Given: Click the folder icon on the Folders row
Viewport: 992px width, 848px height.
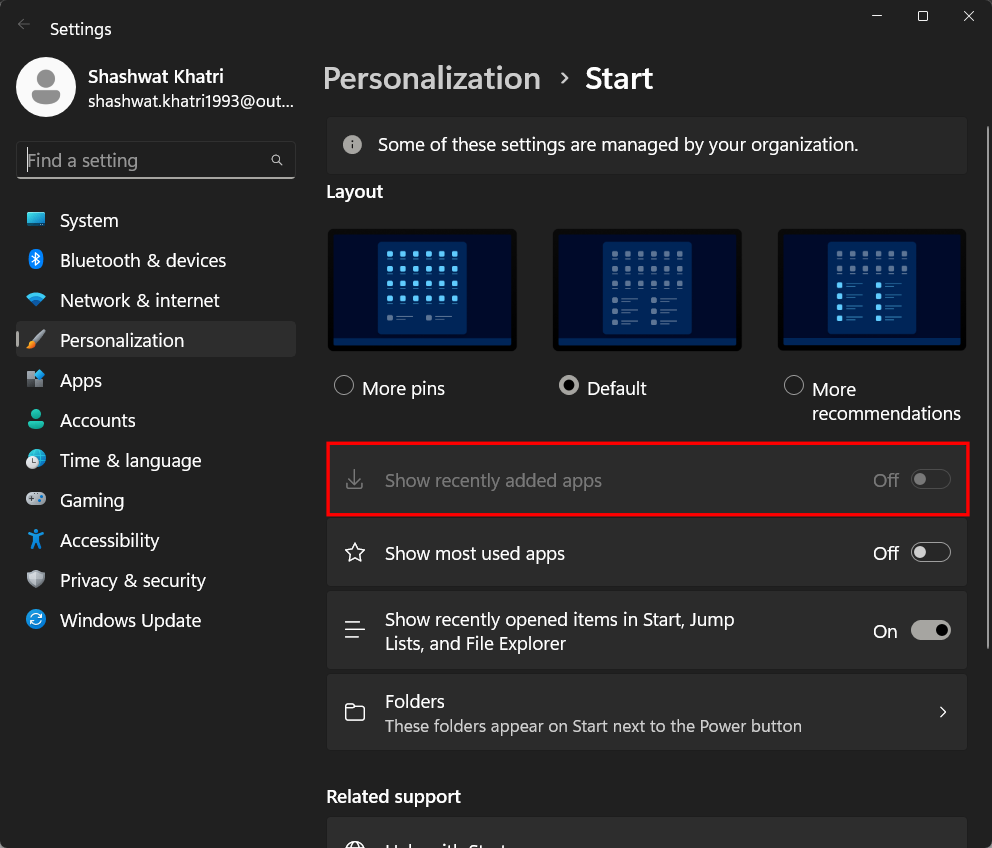Looking at the screenshot, I should tap(355, 712).
